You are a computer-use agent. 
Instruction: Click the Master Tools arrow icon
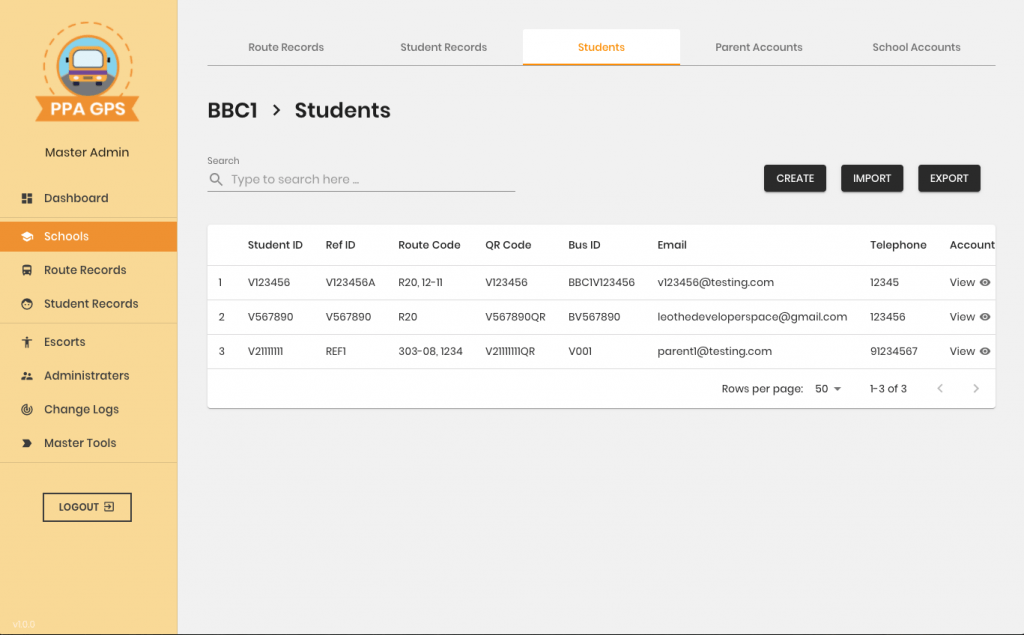27,443
